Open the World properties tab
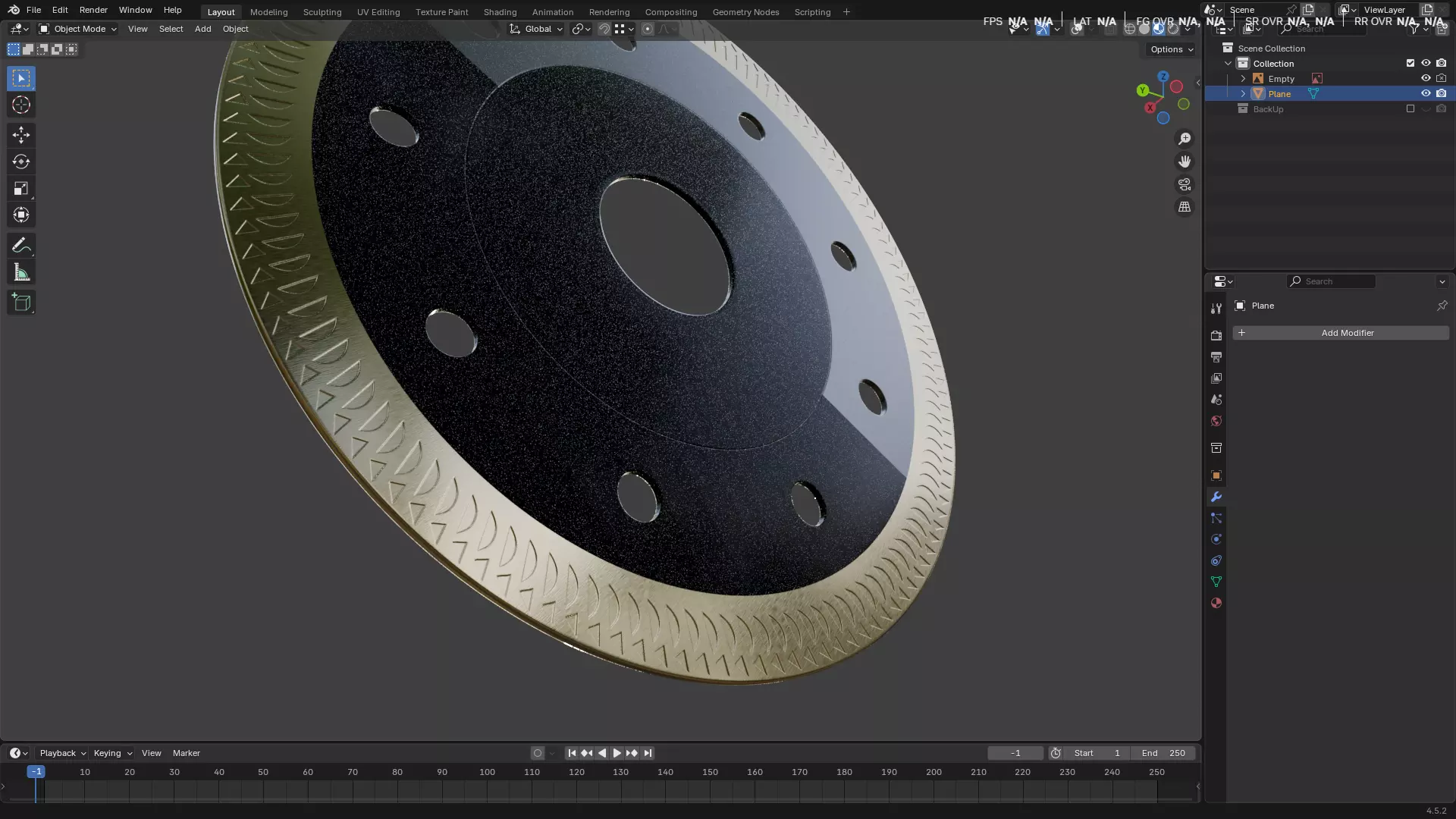Image resolution: width=1456 pixels, height=819 pixels. click(1216, 421)
